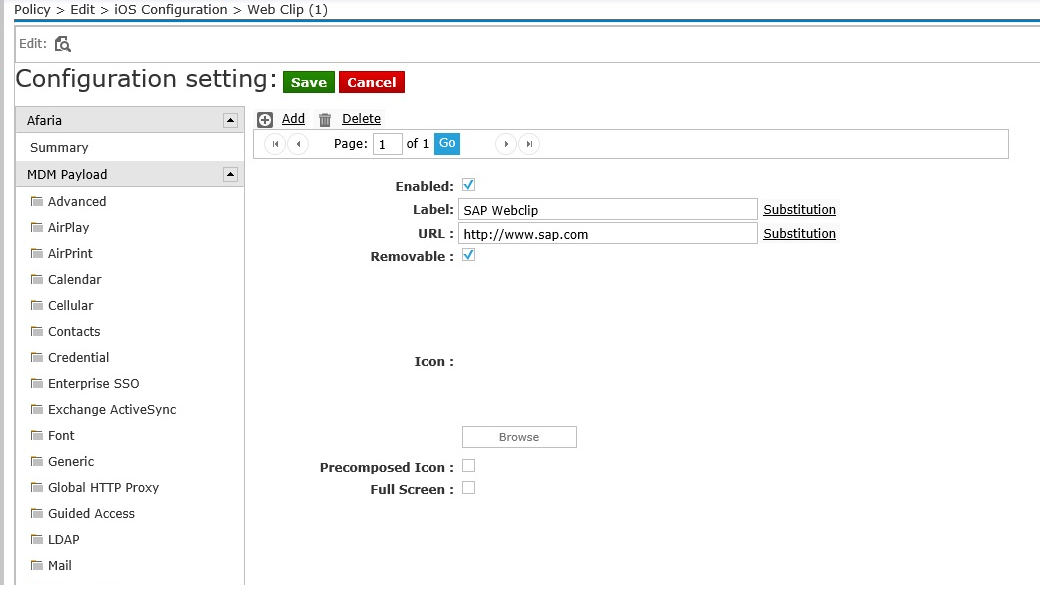Click the red Cancel button
The image size is (1040, 608).
pyautogui.click(x=371, y=82)
